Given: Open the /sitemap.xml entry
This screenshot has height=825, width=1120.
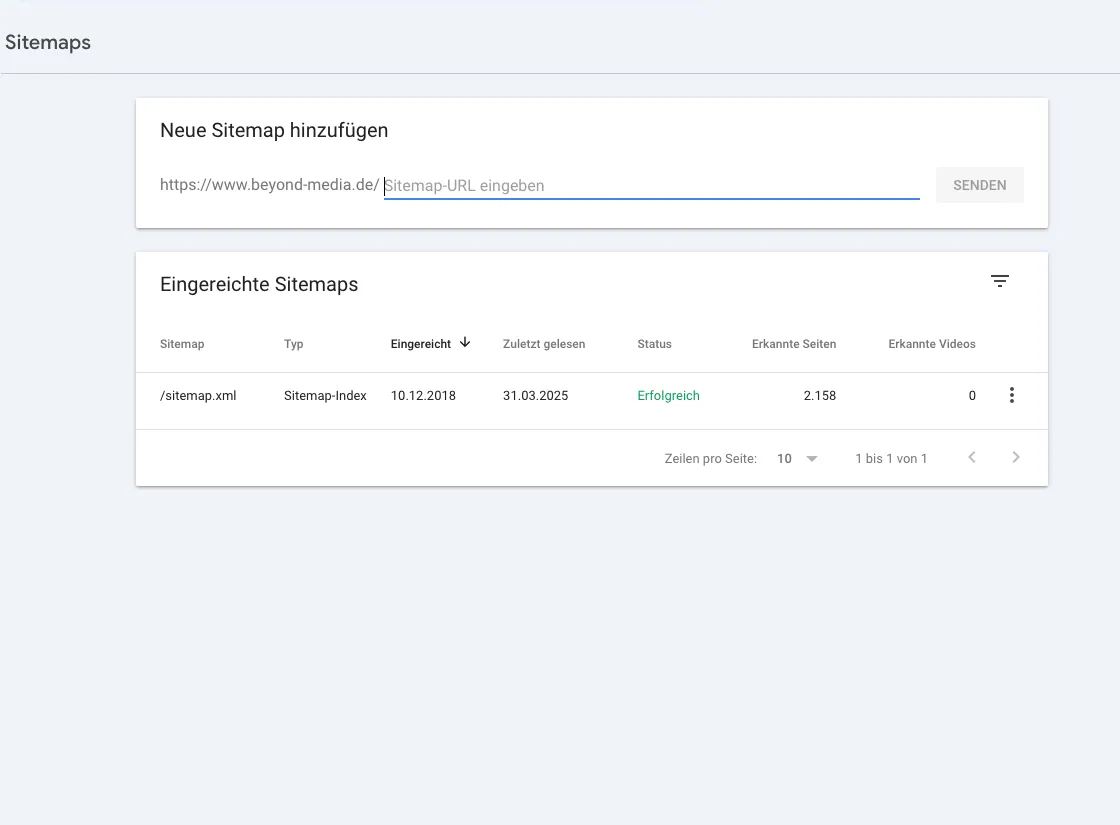Looking at the screenshot, I should (198, 395).
